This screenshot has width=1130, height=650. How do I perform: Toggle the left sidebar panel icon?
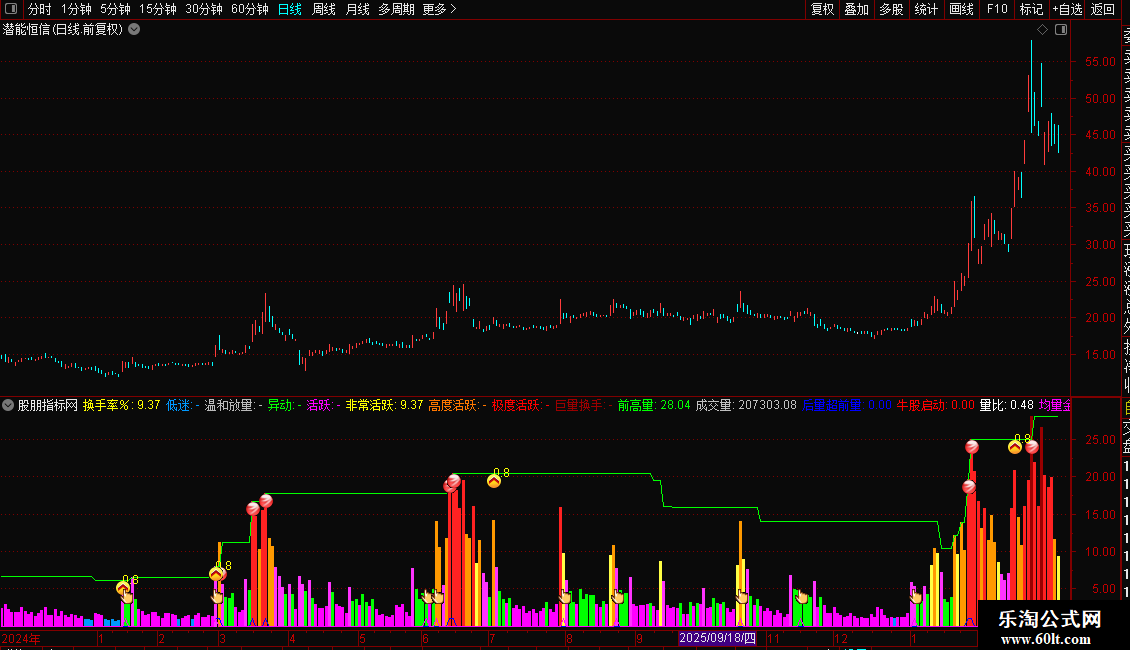[x=11, y=9]
